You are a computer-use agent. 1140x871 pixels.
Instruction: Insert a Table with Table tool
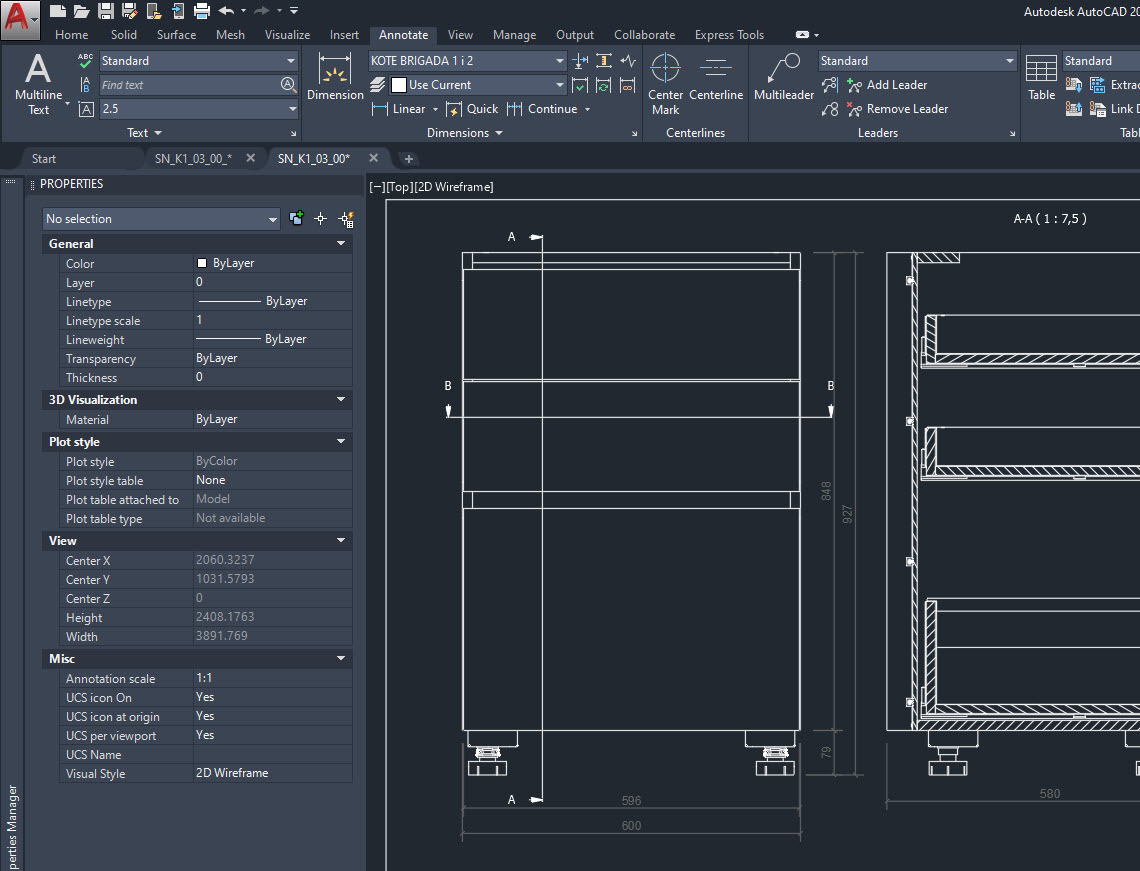coord(1041,76)
